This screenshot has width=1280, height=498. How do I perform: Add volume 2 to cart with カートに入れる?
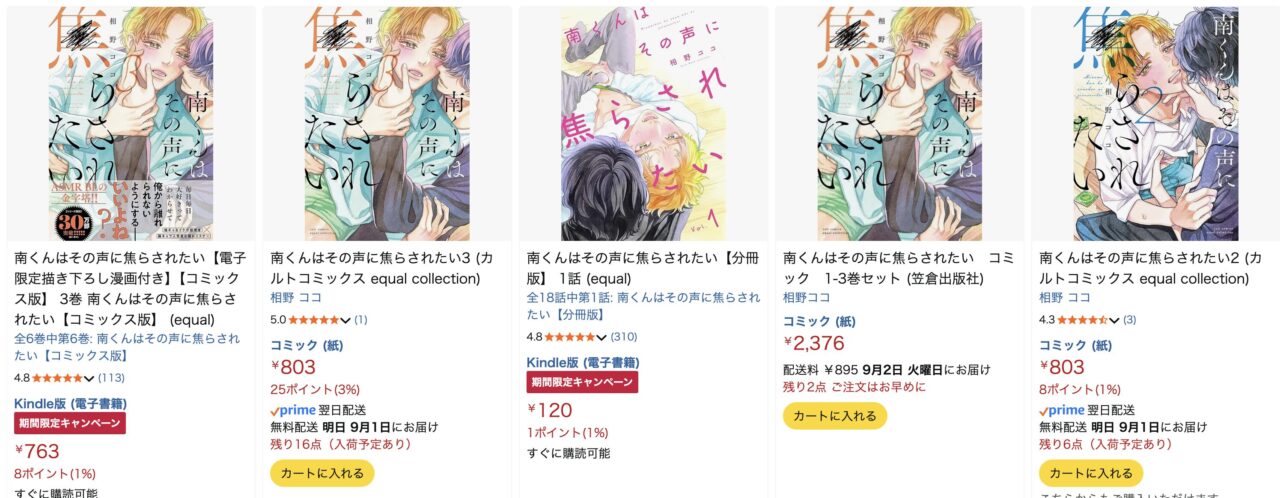pos(1091,473)
